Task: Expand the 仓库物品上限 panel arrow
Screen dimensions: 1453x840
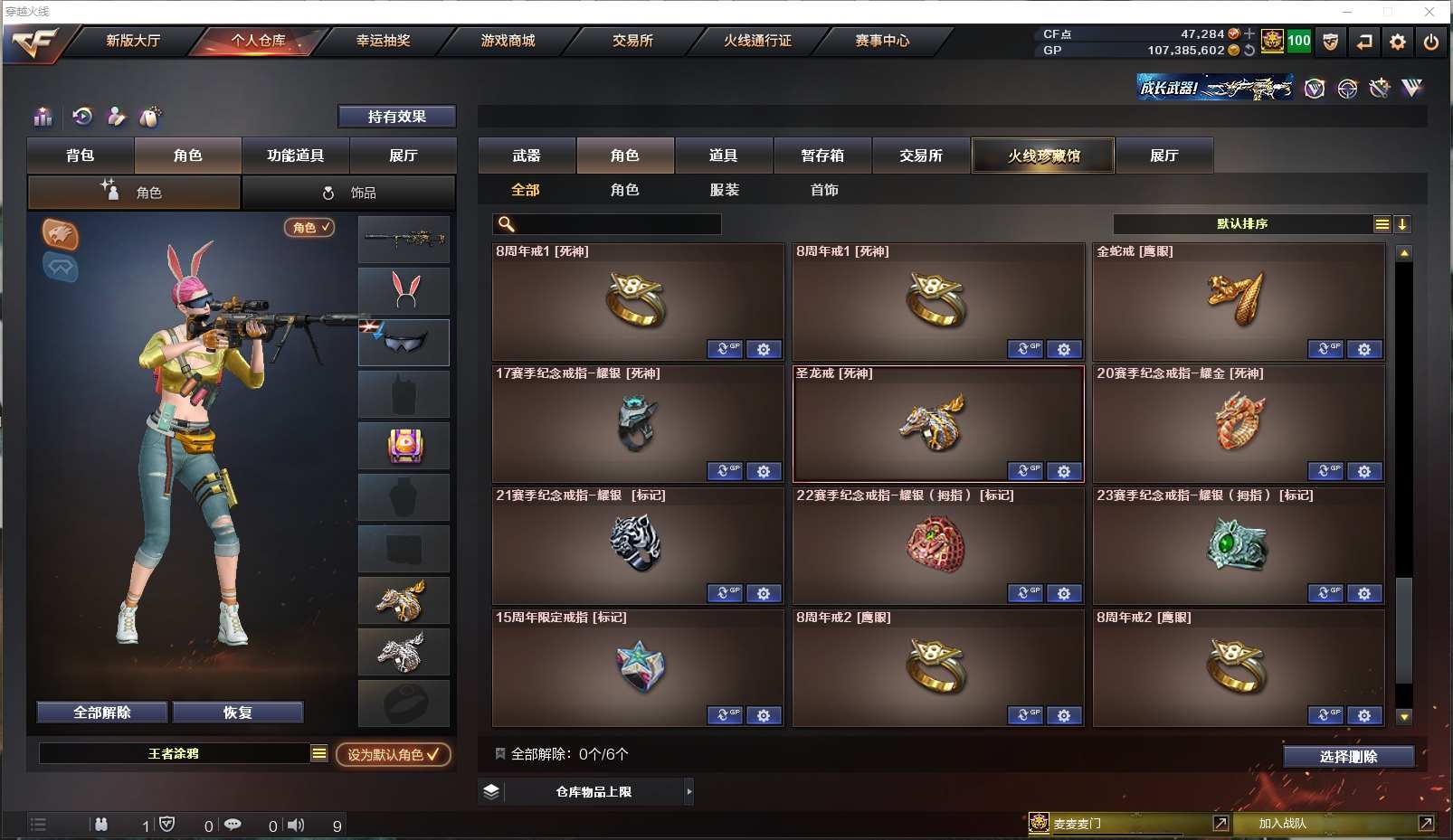Action: pos(689,792)
